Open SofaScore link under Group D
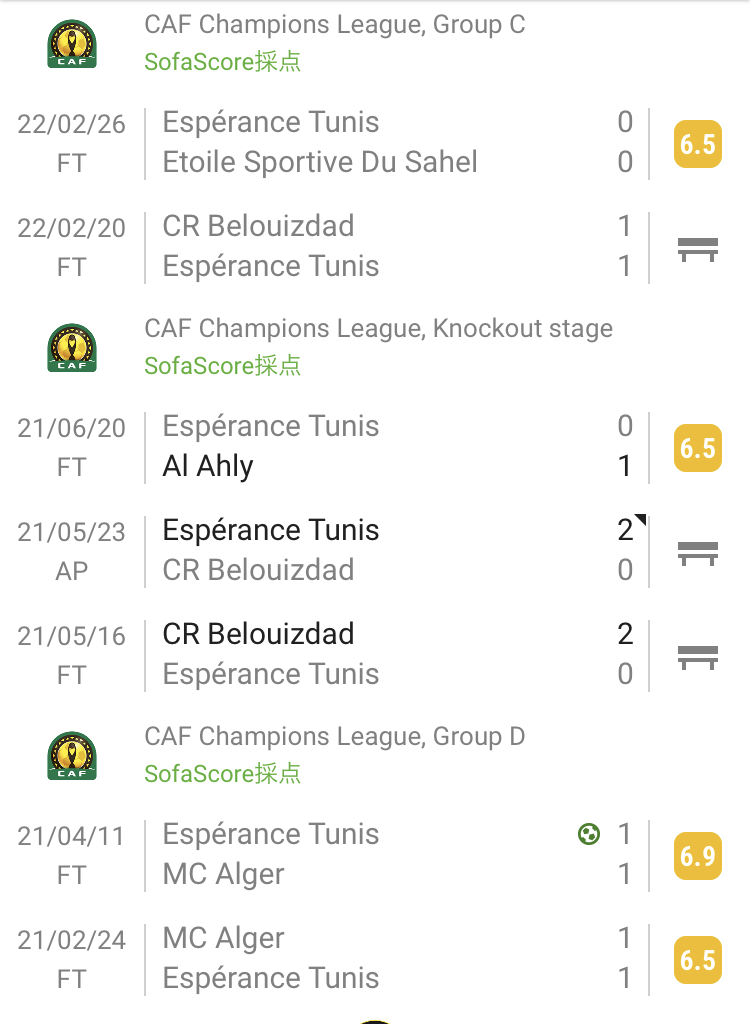 pos(223,773)
